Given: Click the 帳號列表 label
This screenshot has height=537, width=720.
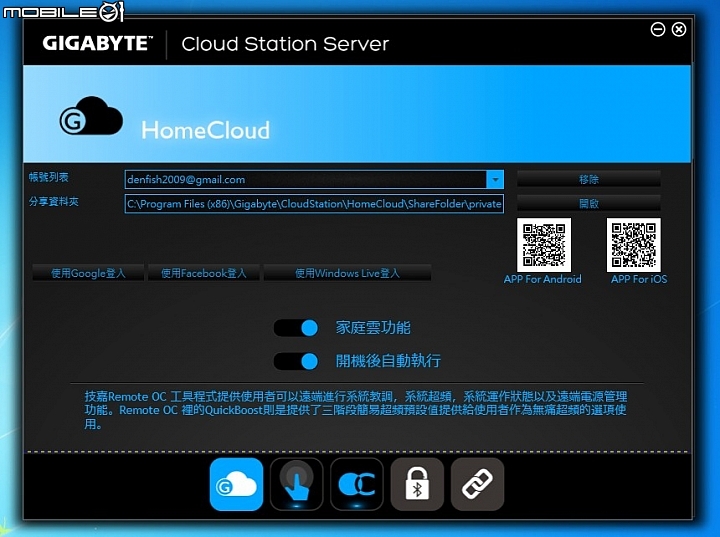Looking at the screenshot, I should point(49,177).
